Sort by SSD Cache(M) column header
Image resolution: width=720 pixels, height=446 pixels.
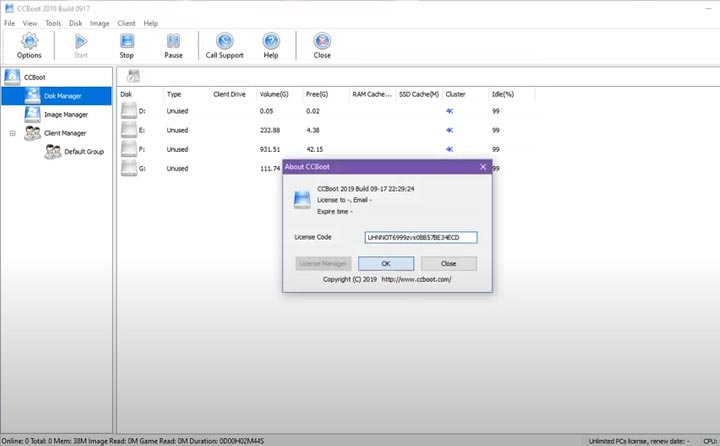[x=419, y=94]
